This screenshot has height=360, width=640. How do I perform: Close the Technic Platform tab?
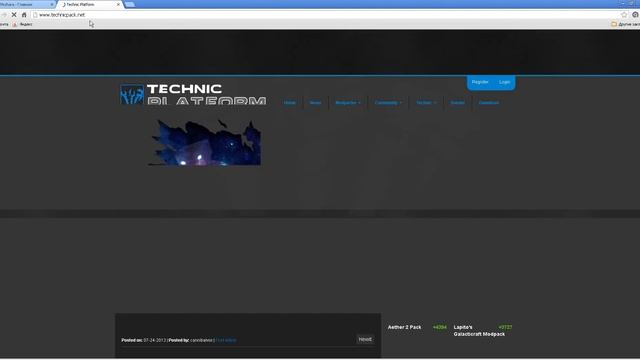tap(118, 4)
